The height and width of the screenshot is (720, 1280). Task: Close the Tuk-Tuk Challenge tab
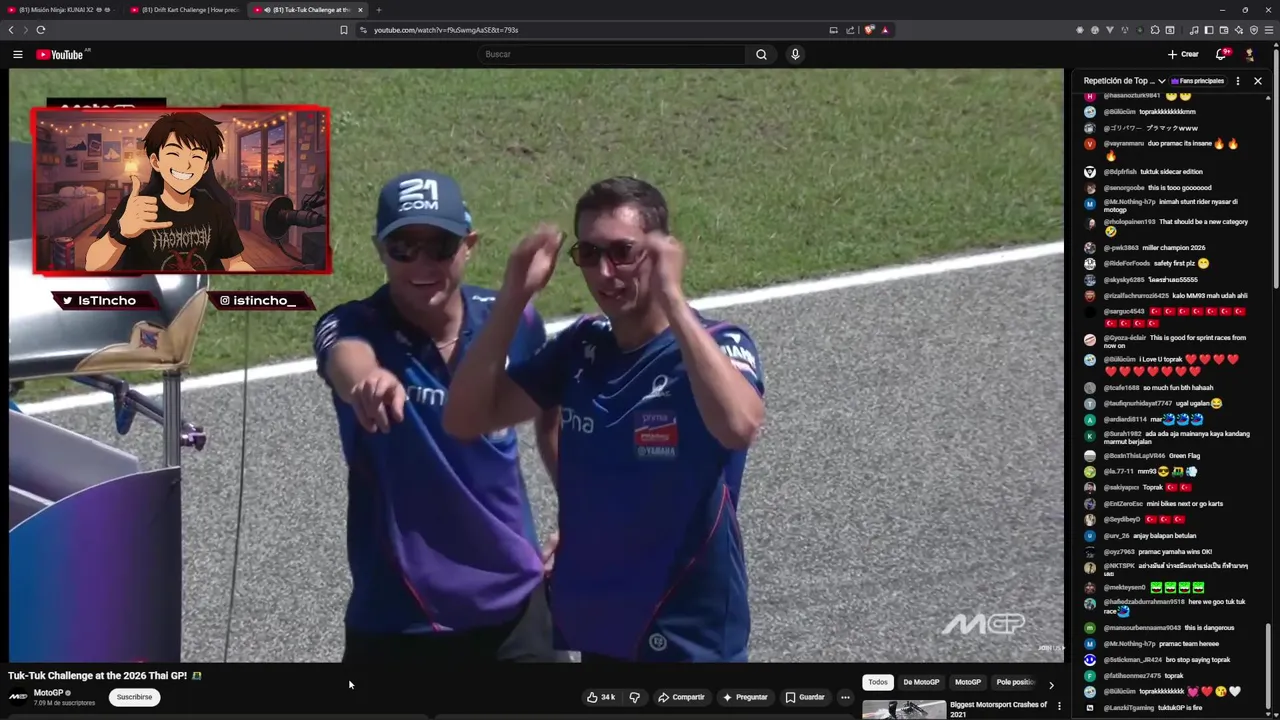[x=360, y=10]
